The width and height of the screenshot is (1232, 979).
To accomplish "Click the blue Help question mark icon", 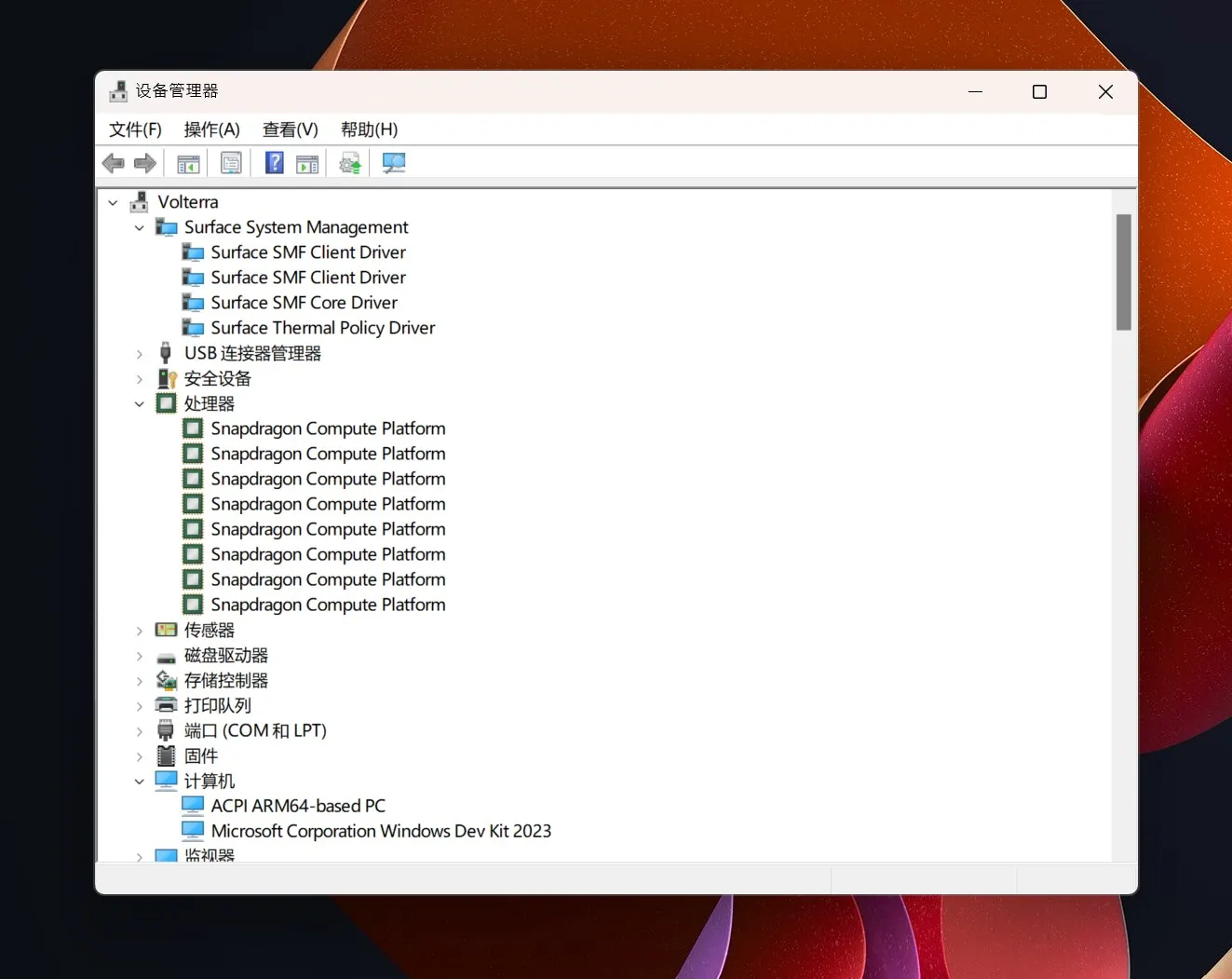I will (x=275, y=164).
